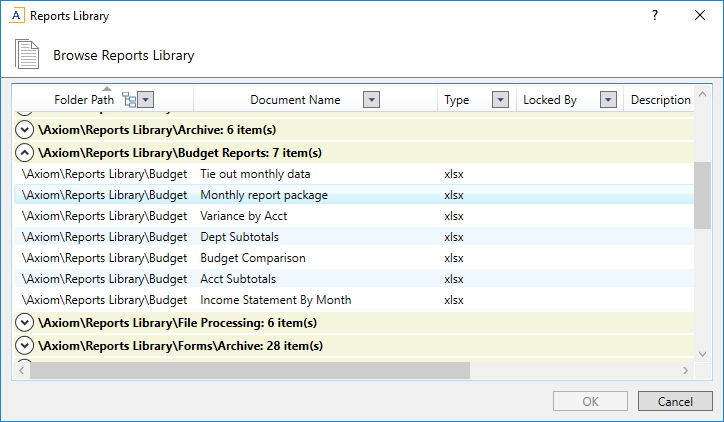Click the Cancel button
Image resolution: width=724 pixels, height=422 pixels.
click(676, 401)
